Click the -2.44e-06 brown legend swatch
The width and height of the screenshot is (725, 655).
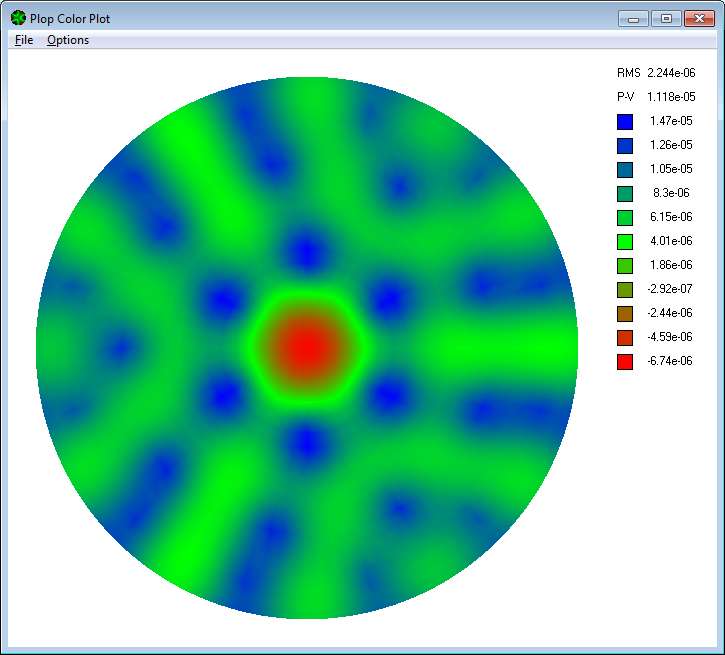(x=625, y=314)
